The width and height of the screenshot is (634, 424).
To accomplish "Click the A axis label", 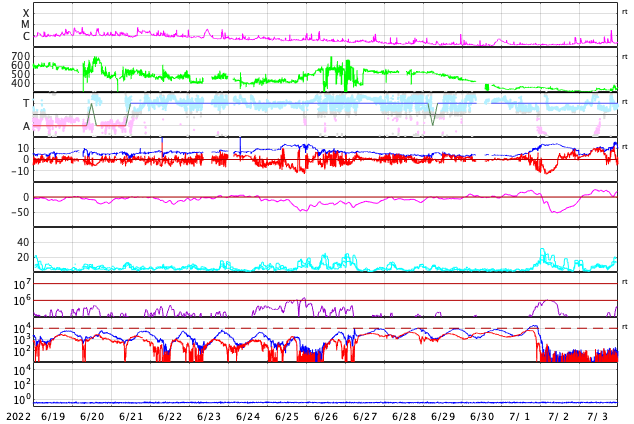I will pyautogui.click(x=26, y=127).
